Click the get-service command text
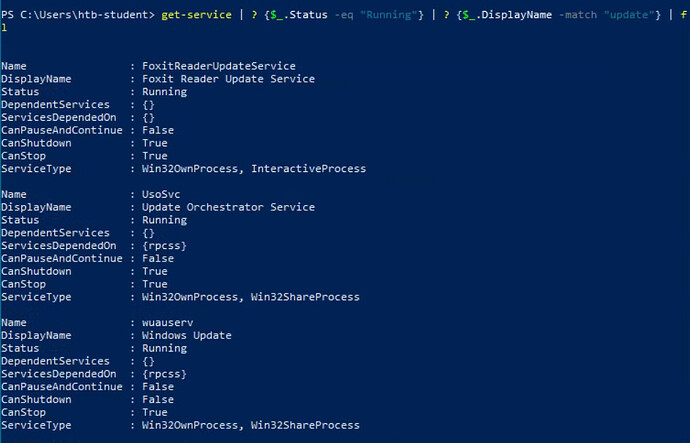 [196, 15]
